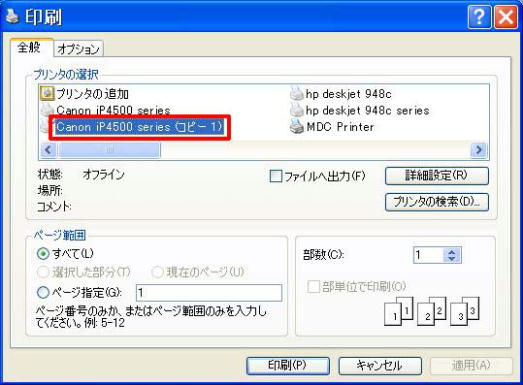The width and height of the screenshot is (523, 385).
Task: Click the printer list horizontal scrollbar thumb
Action: click(x=109, y=150)
